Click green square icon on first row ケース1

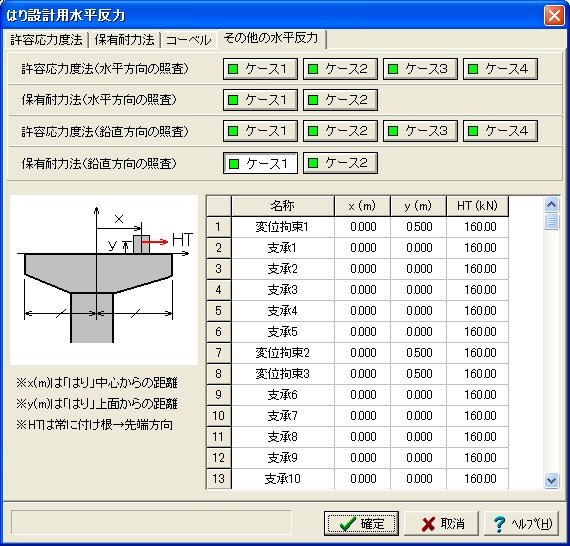click(x=233, y=69)
